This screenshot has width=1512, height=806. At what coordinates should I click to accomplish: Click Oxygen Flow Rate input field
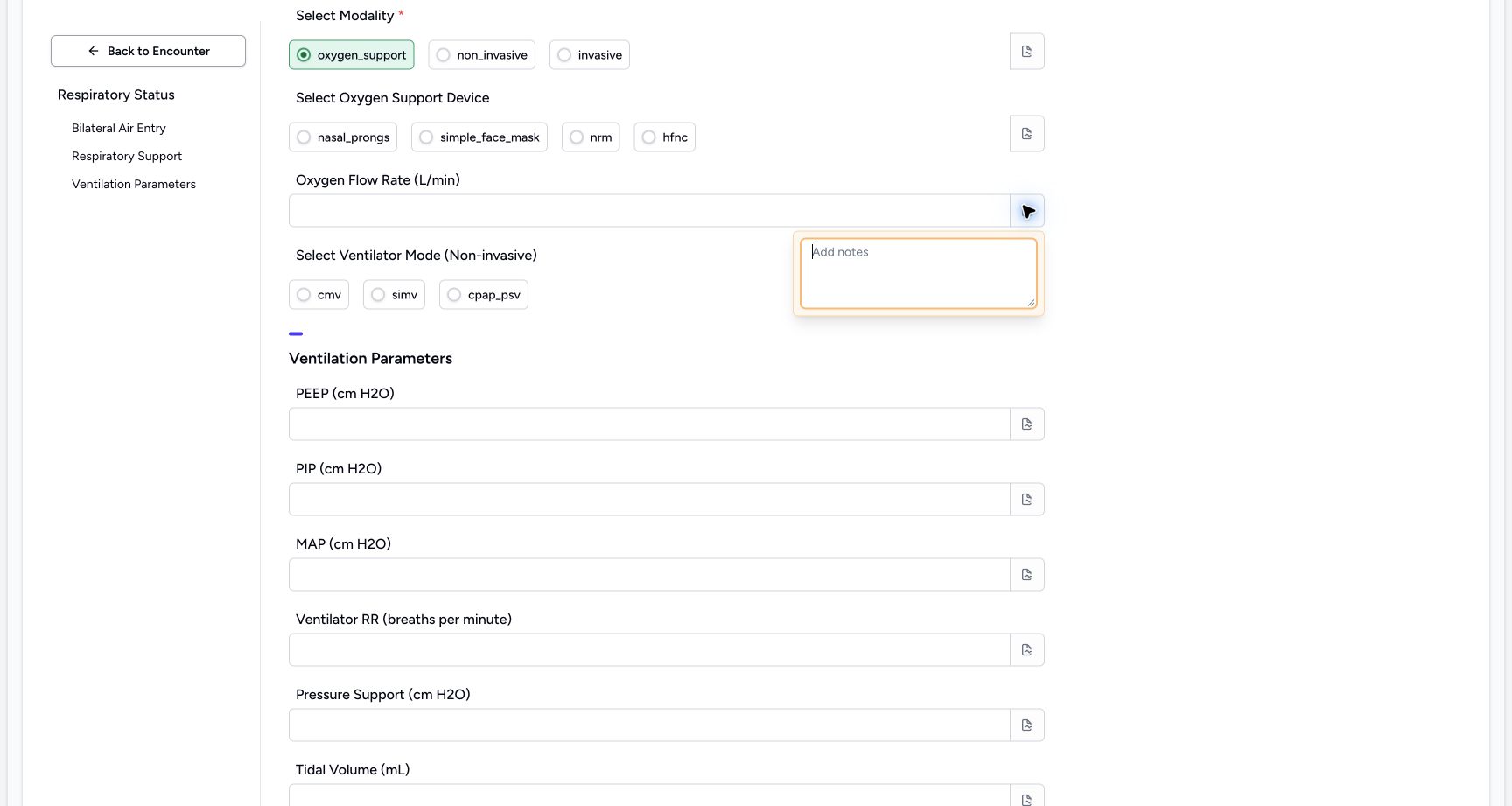(x=649, y=211)
